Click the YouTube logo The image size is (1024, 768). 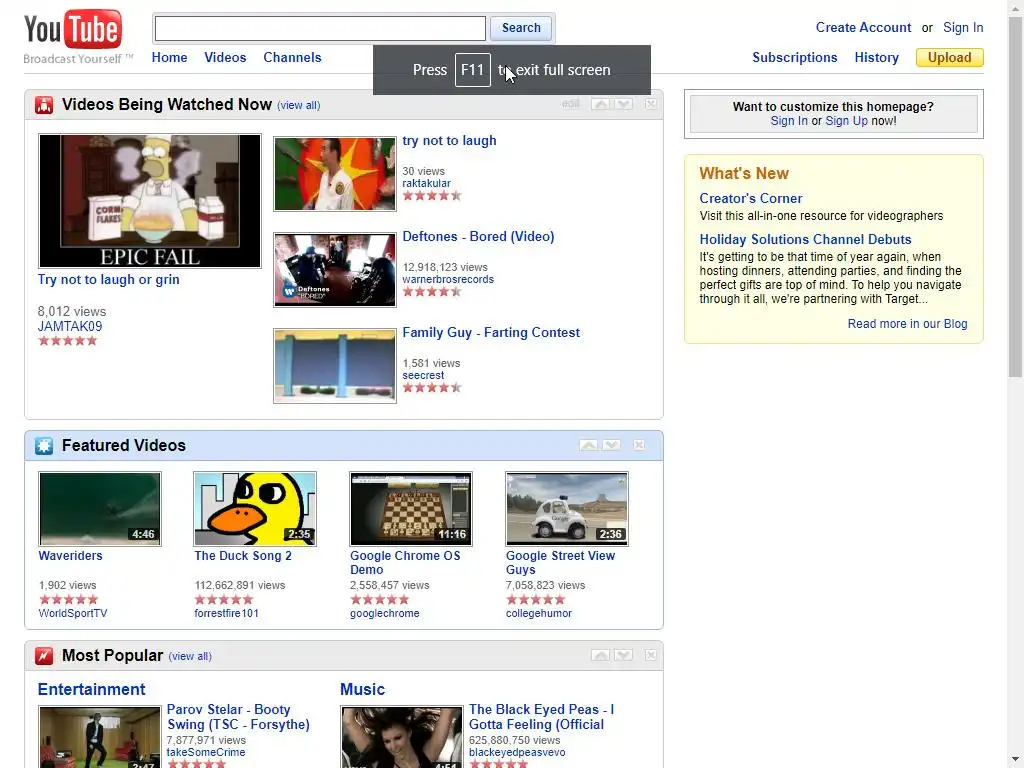[72, 29]
